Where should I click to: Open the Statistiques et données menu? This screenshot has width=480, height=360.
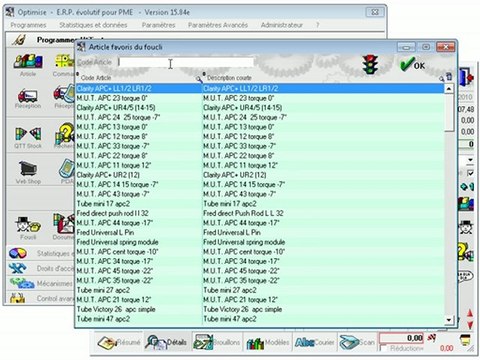(93, 25)
